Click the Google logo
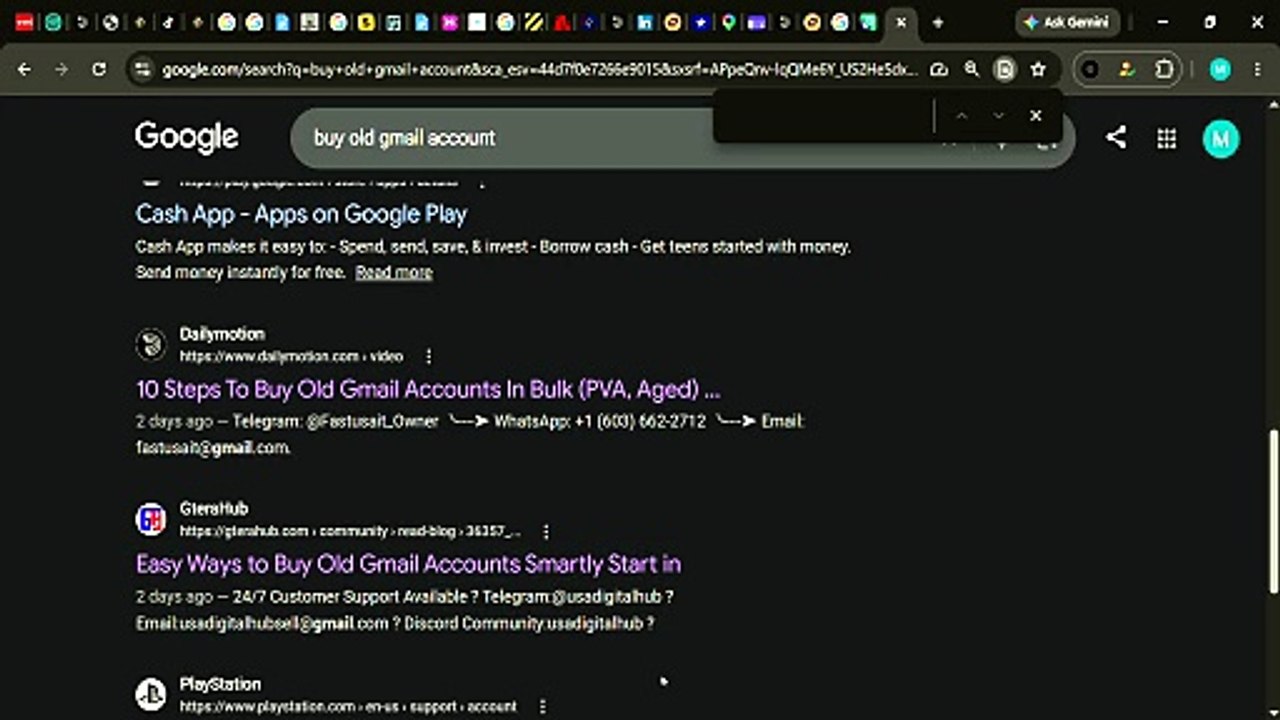This screenshot has width=1280, height=720. pos(187,137)
